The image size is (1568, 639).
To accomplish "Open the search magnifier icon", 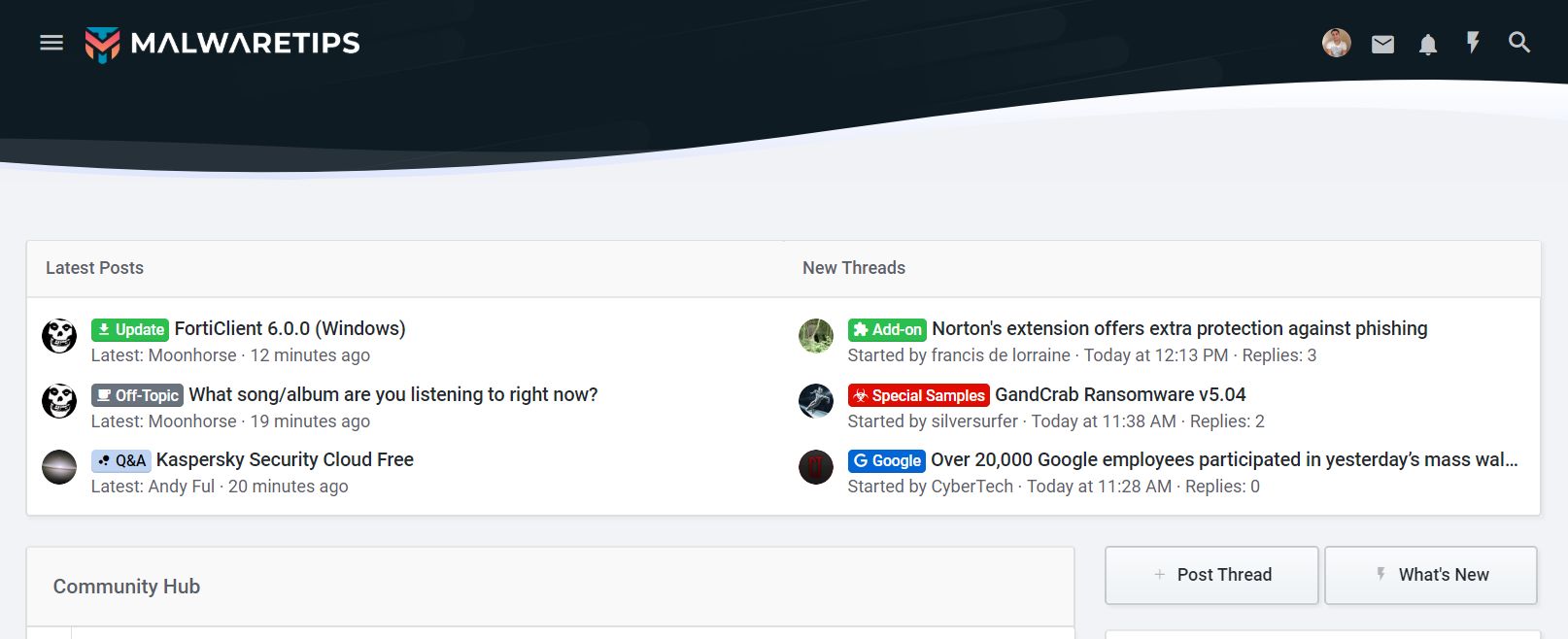I will coord(1519,43).
